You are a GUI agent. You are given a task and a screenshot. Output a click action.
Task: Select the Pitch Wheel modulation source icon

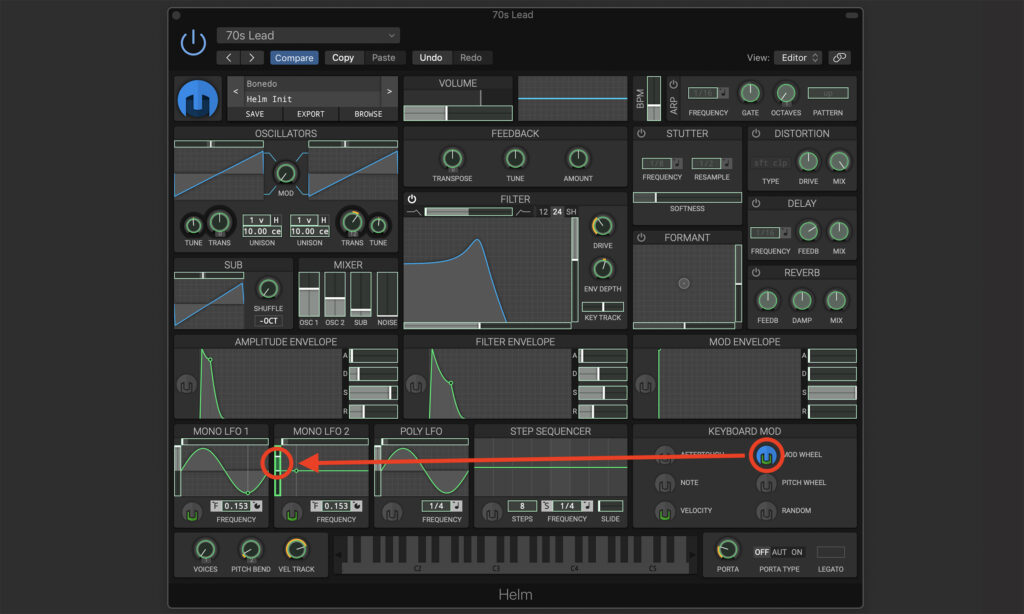[765, 483]
